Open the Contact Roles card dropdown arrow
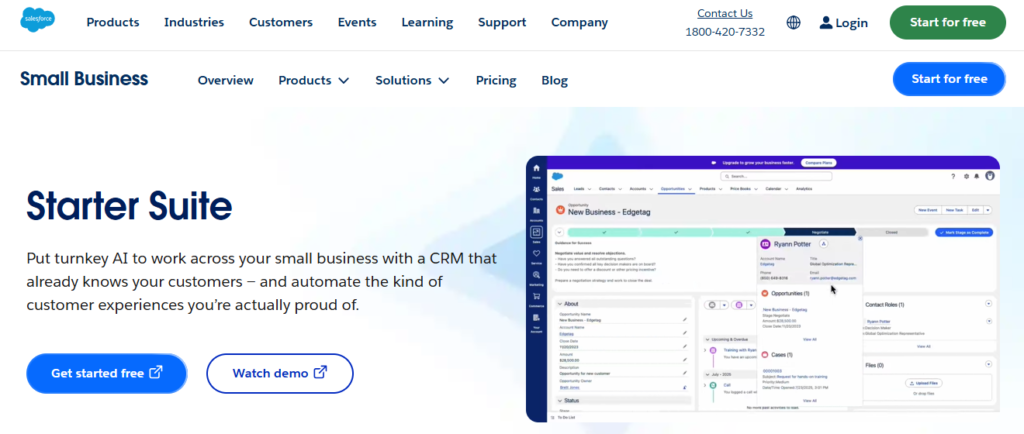1024x434 pixels. 988,303
